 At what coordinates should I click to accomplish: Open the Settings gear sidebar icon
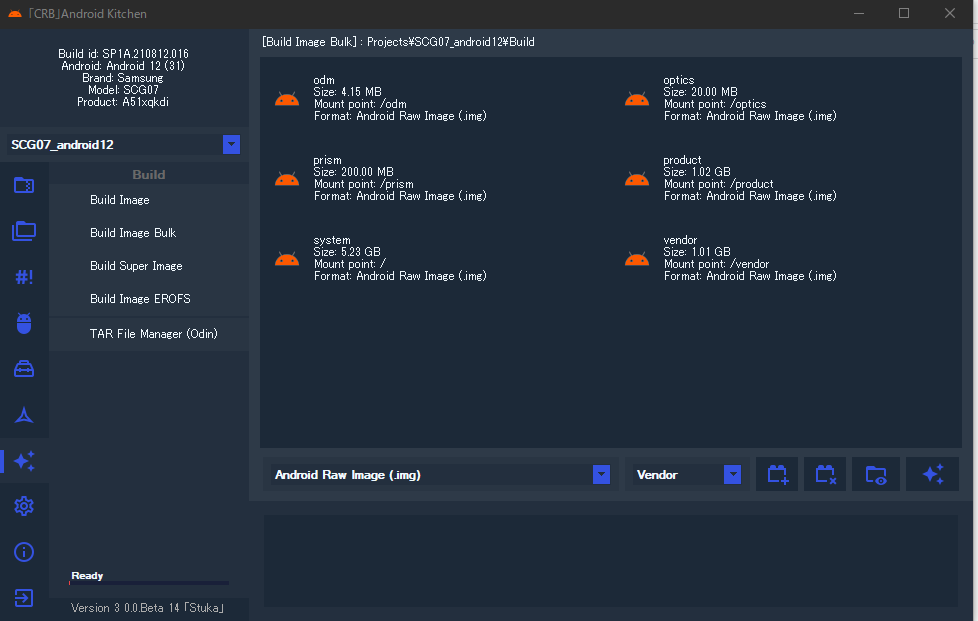point(24,506)
